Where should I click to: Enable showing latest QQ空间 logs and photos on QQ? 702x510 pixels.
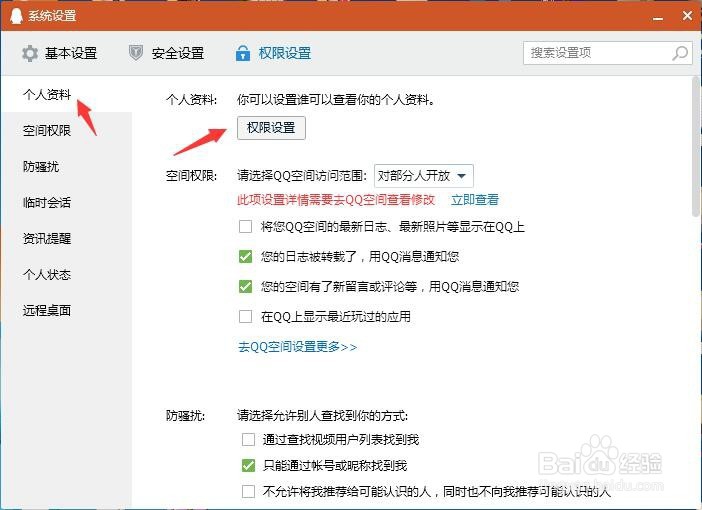[245, 227]
